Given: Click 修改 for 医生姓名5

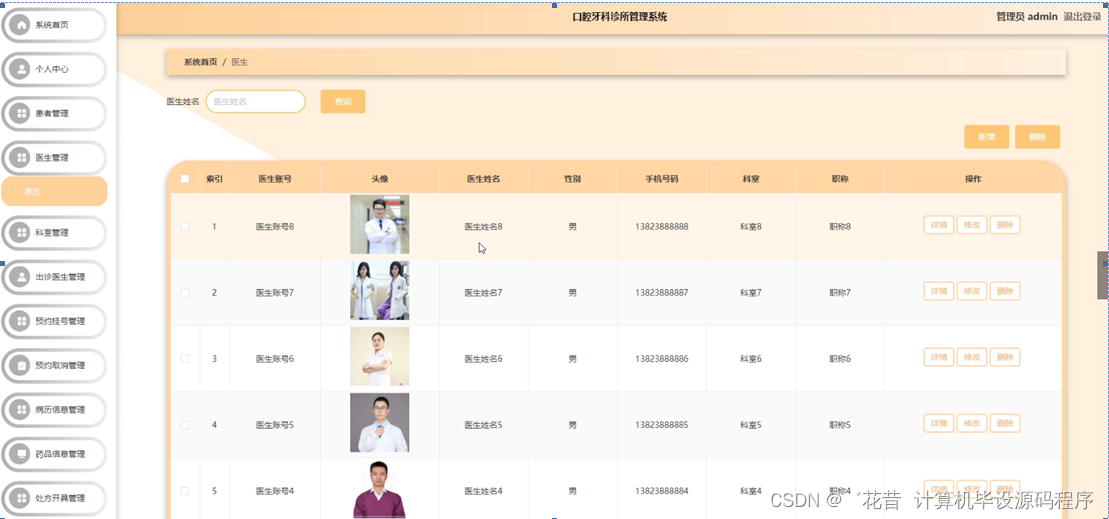Looking at the screenshot, I should coord(972,423).
